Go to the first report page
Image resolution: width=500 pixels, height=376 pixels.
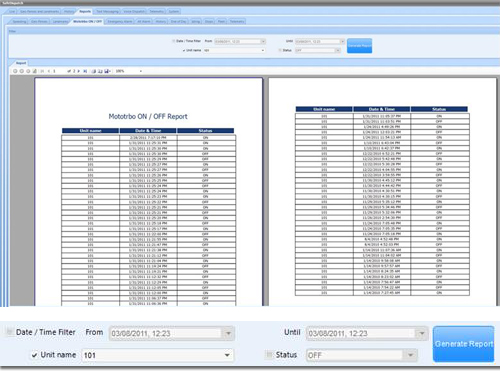[42, 71]
